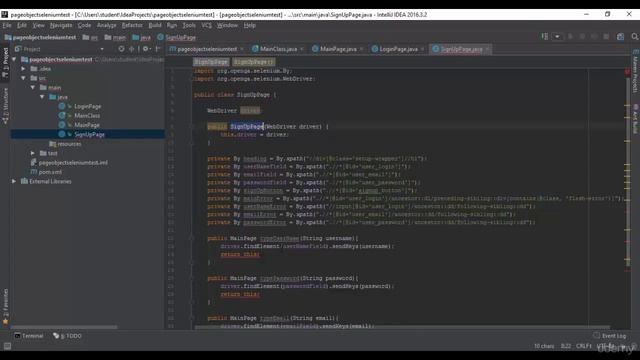640x360 pixels.
Task: Open the Help menu
Action: 249,25
